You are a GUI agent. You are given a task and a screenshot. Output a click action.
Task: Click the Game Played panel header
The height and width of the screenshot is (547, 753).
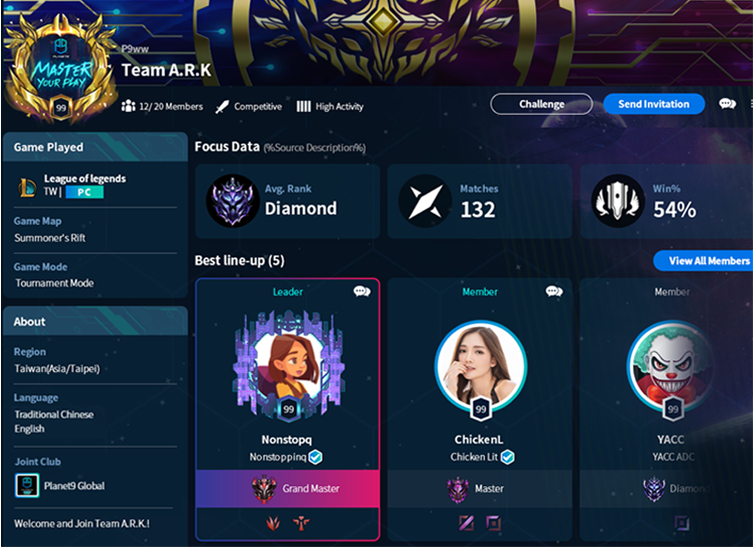coord(95,147)
